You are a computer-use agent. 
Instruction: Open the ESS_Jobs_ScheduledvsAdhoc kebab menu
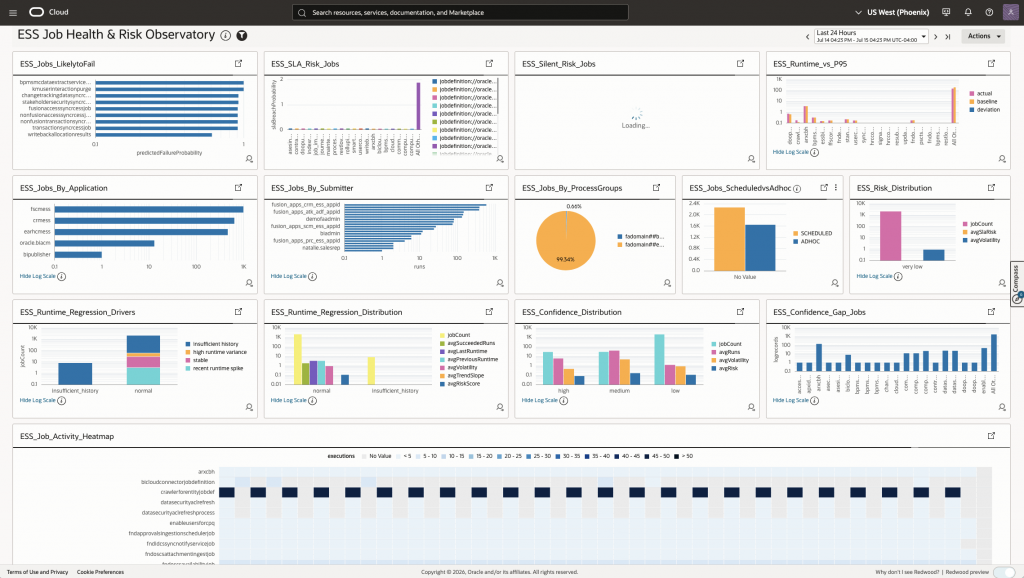[x=835, y=187]
